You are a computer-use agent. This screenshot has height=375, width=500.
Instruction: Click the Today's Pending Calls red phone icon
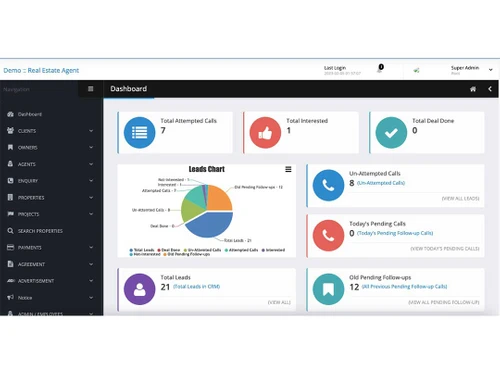coord(328,235)
